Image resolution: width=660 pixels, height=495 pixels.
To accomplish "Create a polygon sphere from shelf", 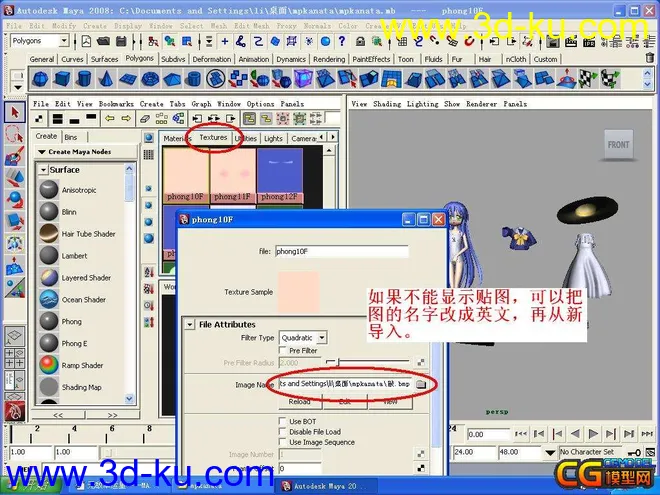I will (x=40, y=79).
